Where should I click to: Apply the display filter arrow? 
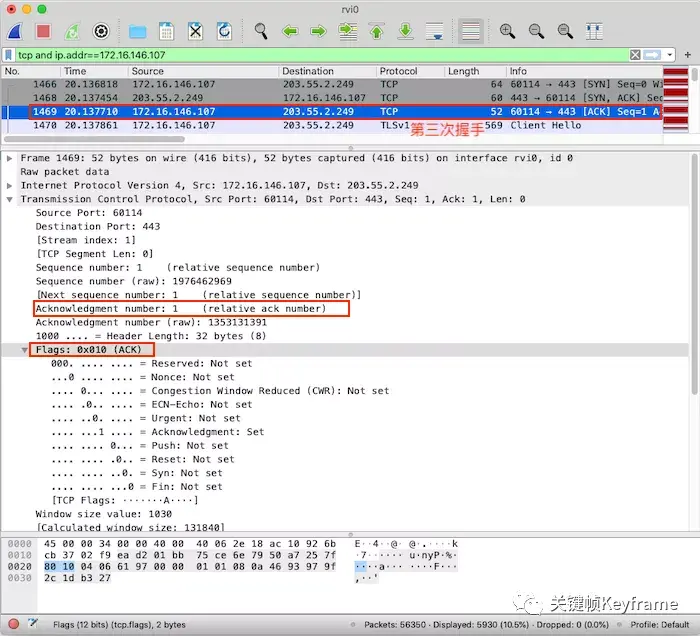652,55
